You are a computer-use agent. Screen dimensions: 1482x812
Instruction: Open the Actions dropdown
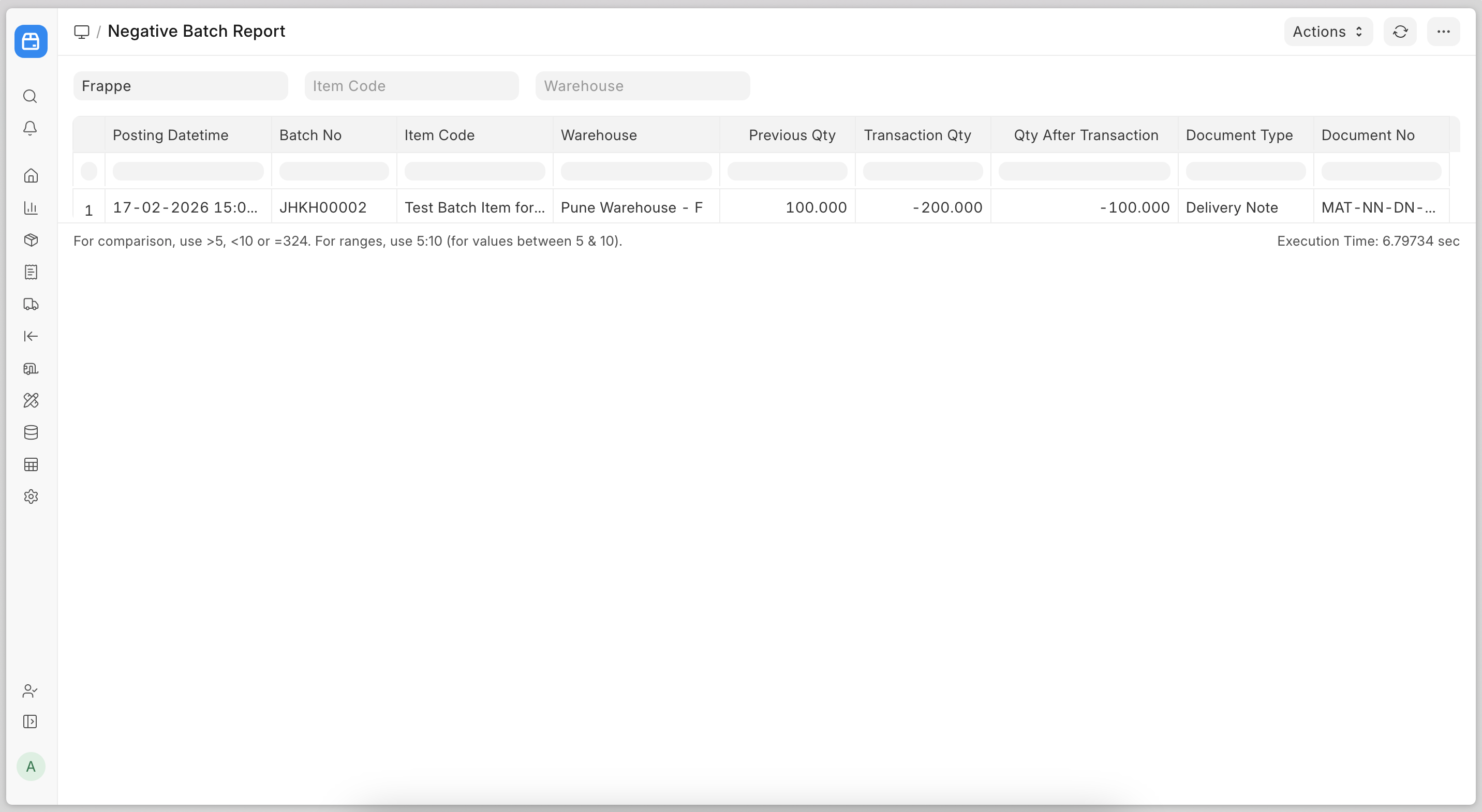[x=1327, y=32]
